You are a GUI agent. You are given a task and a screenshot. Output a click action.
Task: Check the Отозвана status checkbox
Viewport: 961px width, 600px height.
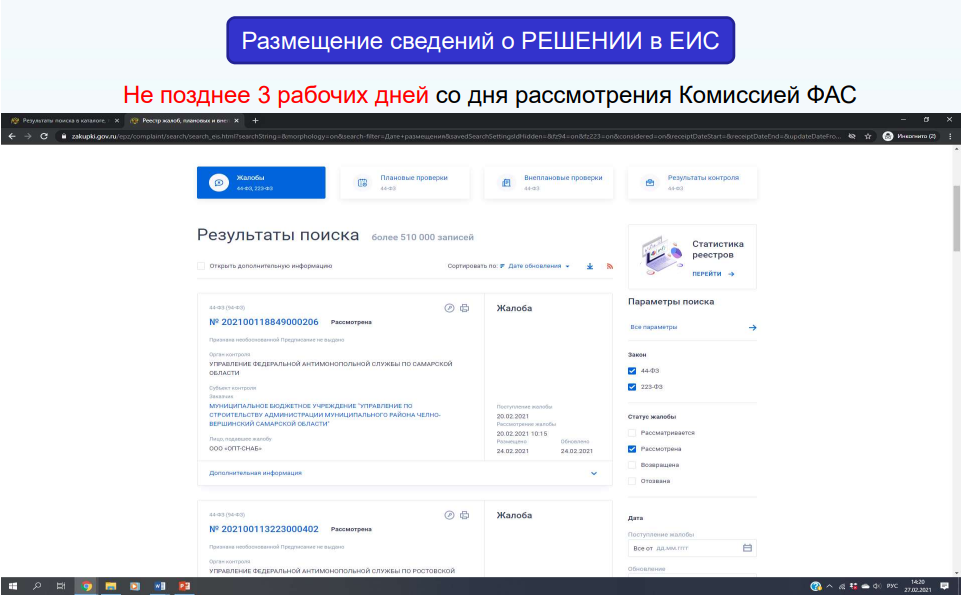(x=632, y=481)
